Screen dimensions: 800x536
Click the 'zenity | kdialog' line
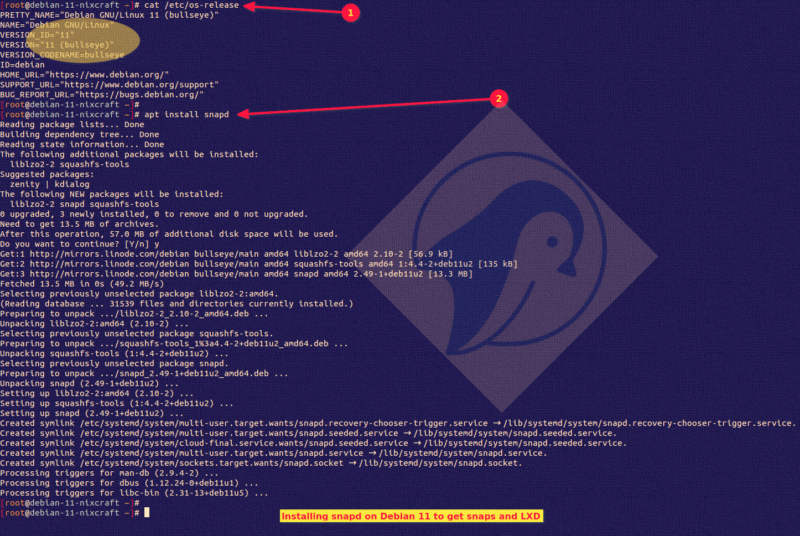coord(49,184)
